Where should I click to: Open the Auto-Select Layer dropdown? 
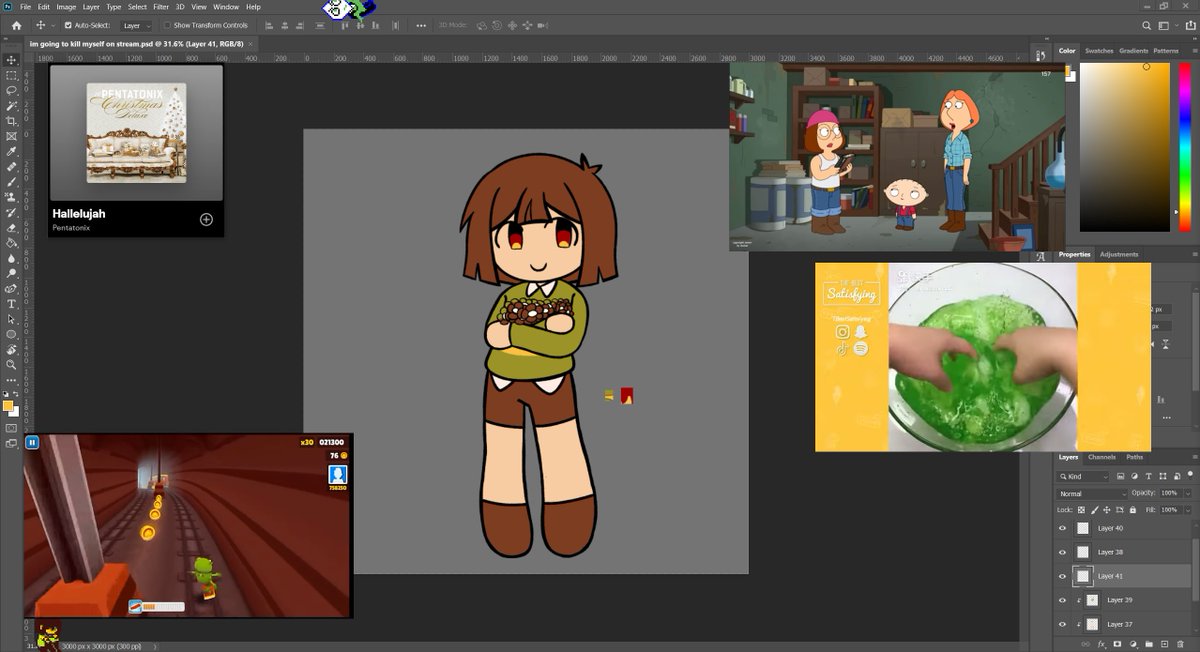137,25
